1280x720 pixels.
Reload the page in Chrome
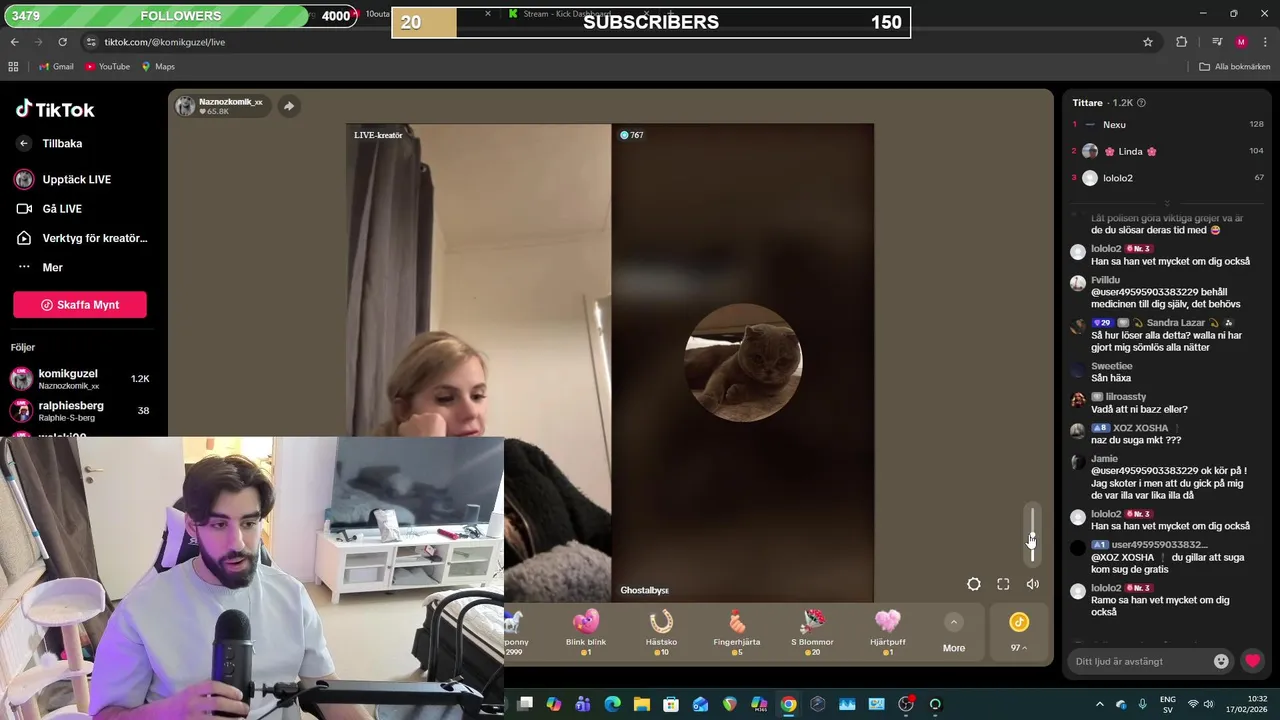pyautogui.click(x=62, y=42)
